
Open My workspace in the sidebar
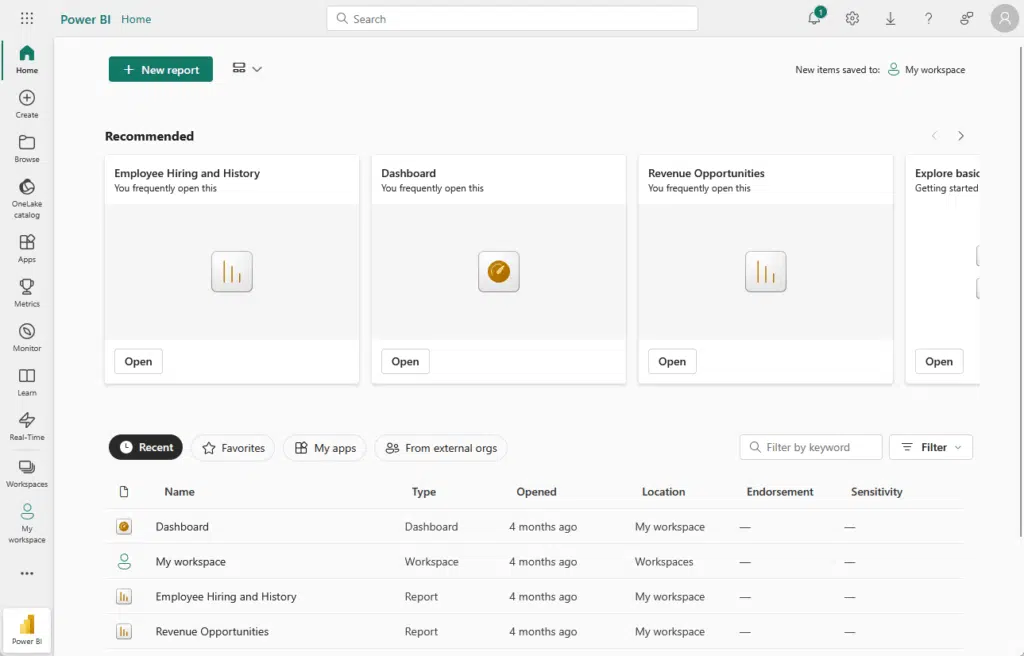pos(27,523)
